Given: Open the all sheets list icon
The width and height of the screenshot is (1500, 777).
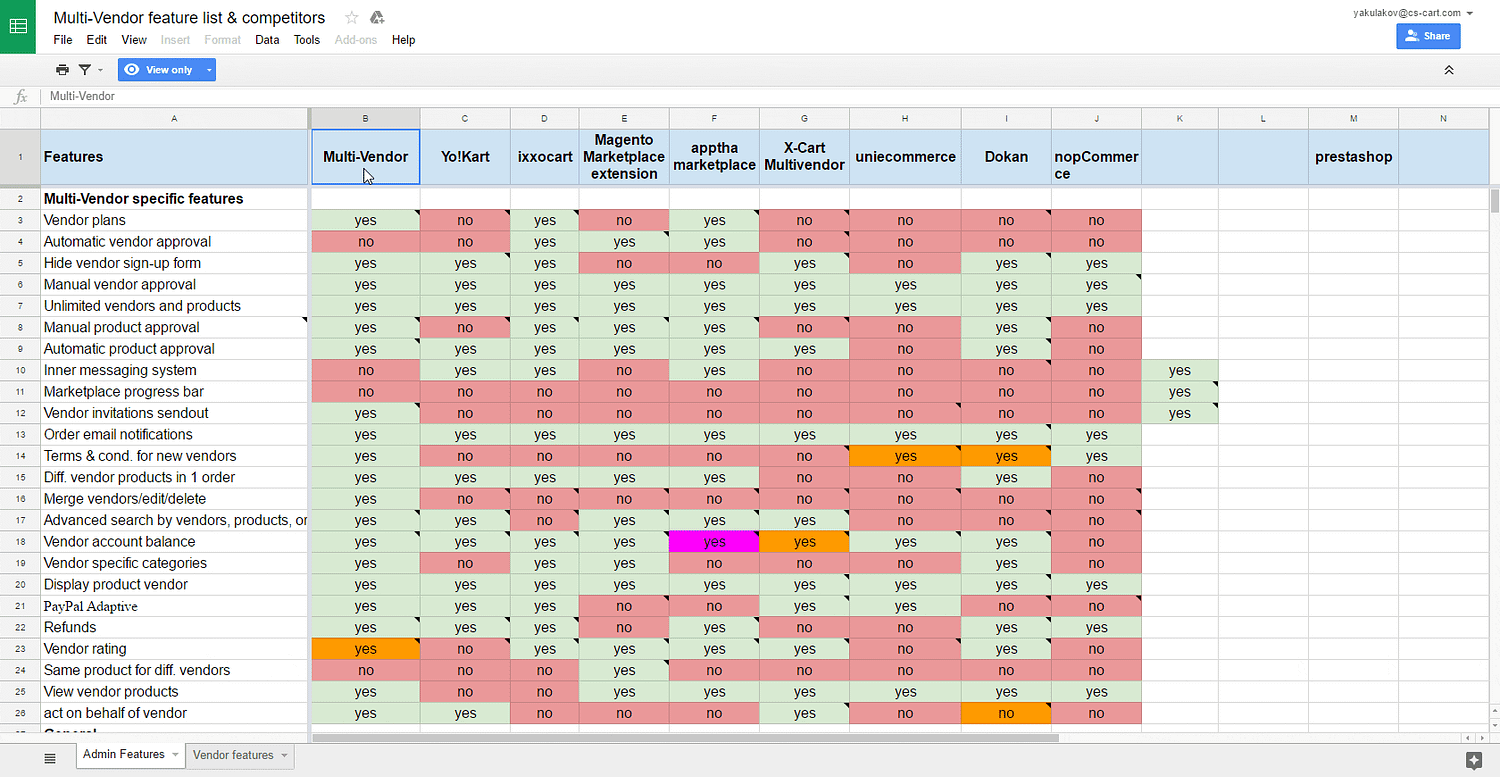Looking at the screenshot, I should click(50, 758).
